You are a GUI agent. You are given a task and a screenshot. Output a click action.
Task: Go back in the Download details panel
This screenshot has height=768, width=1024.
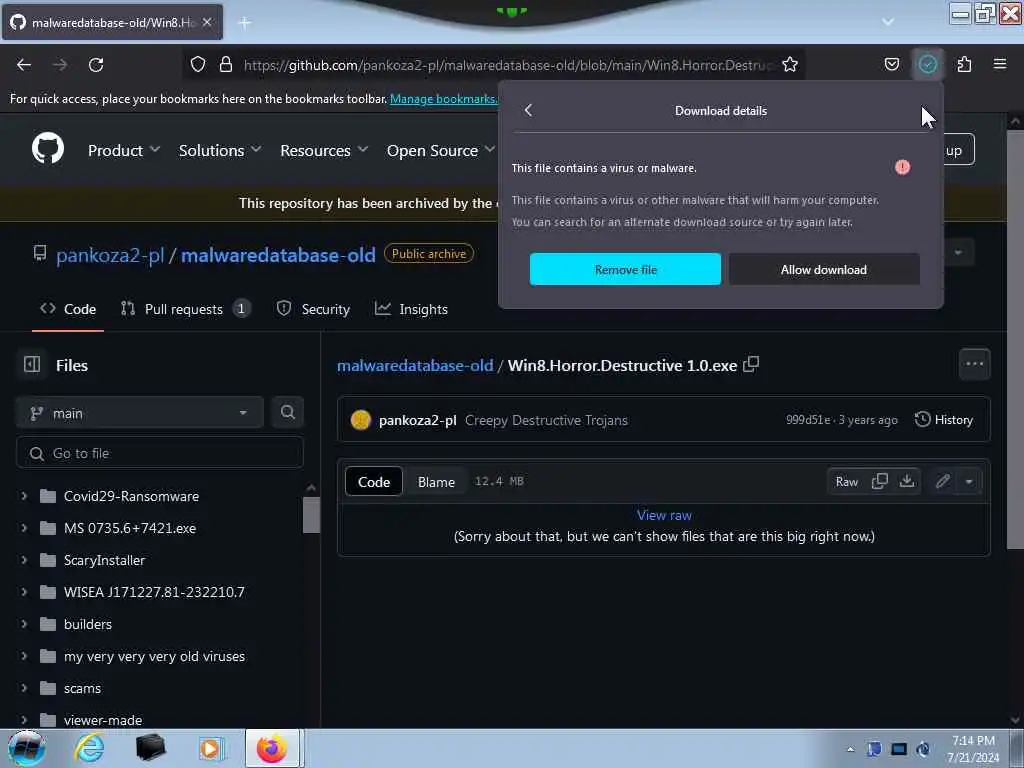528,110
